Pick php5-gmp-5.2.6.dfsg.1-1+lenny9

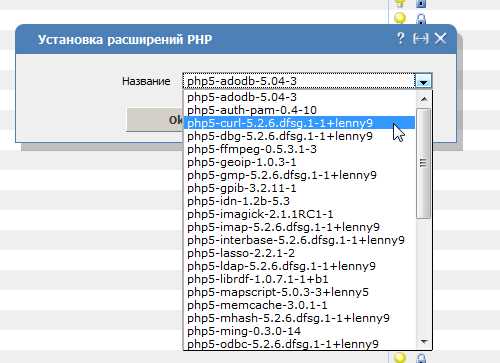[x=299, y=175]
